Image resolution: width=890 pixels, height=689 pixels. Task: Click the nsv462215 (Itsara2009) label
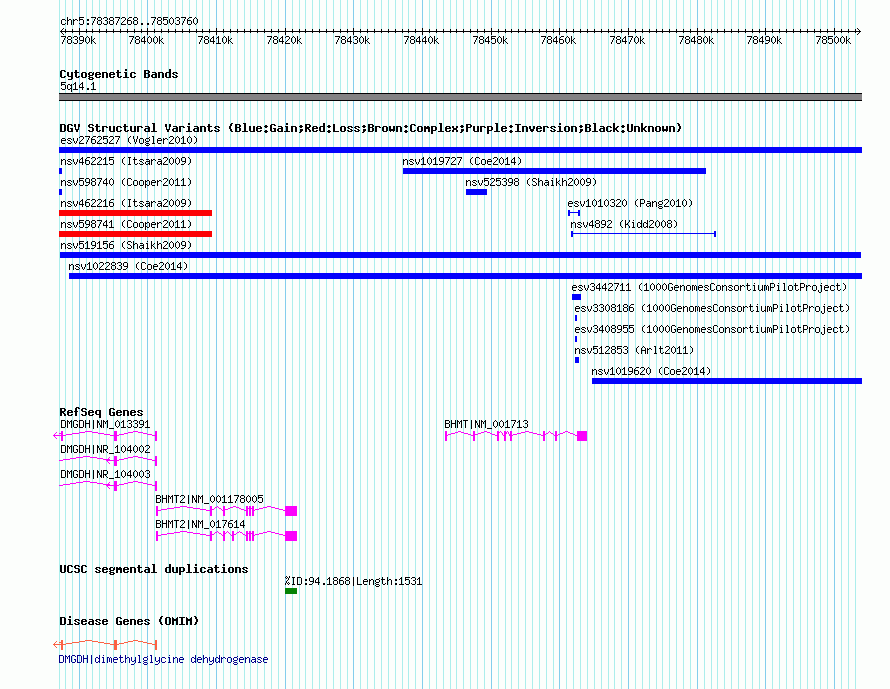point(126,161)
